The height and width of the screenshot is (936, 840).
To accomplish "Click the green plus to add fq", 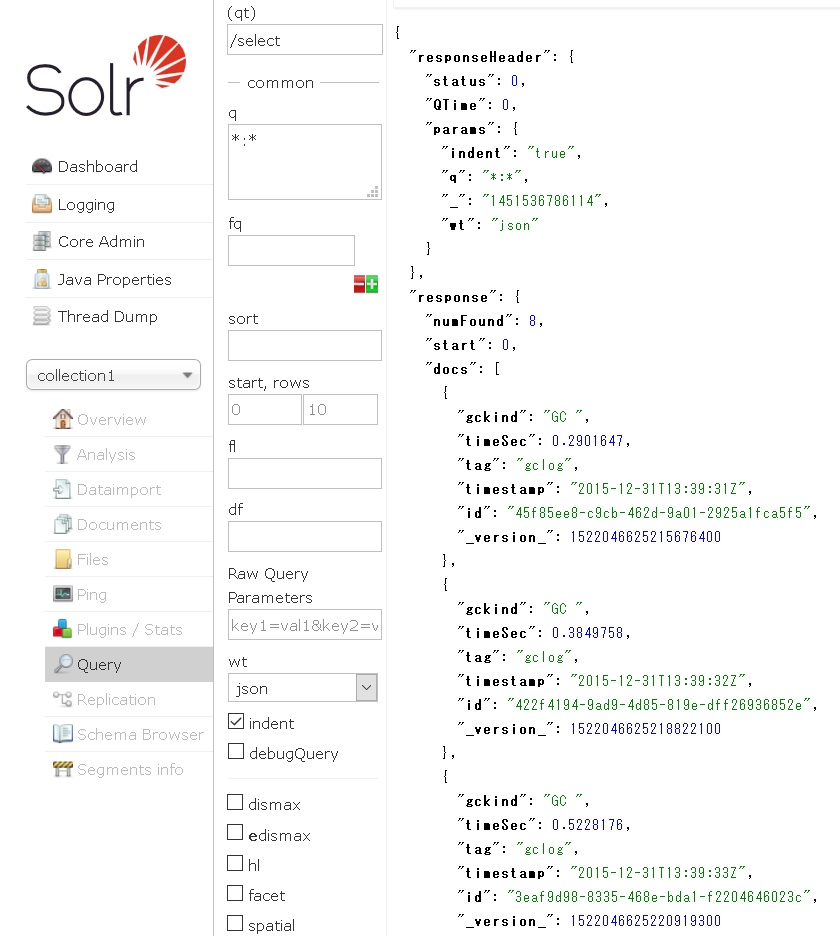I will [x=373, y=284].
